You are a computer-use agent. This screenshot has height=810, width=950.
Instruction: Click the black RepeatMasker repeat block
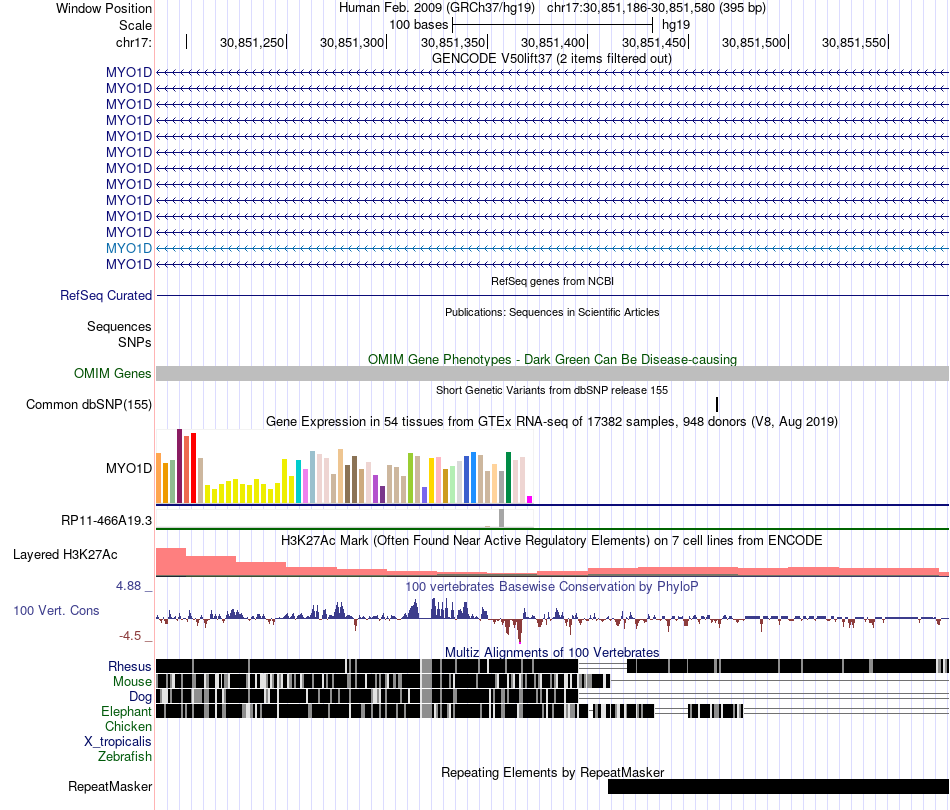pos(779,786)
